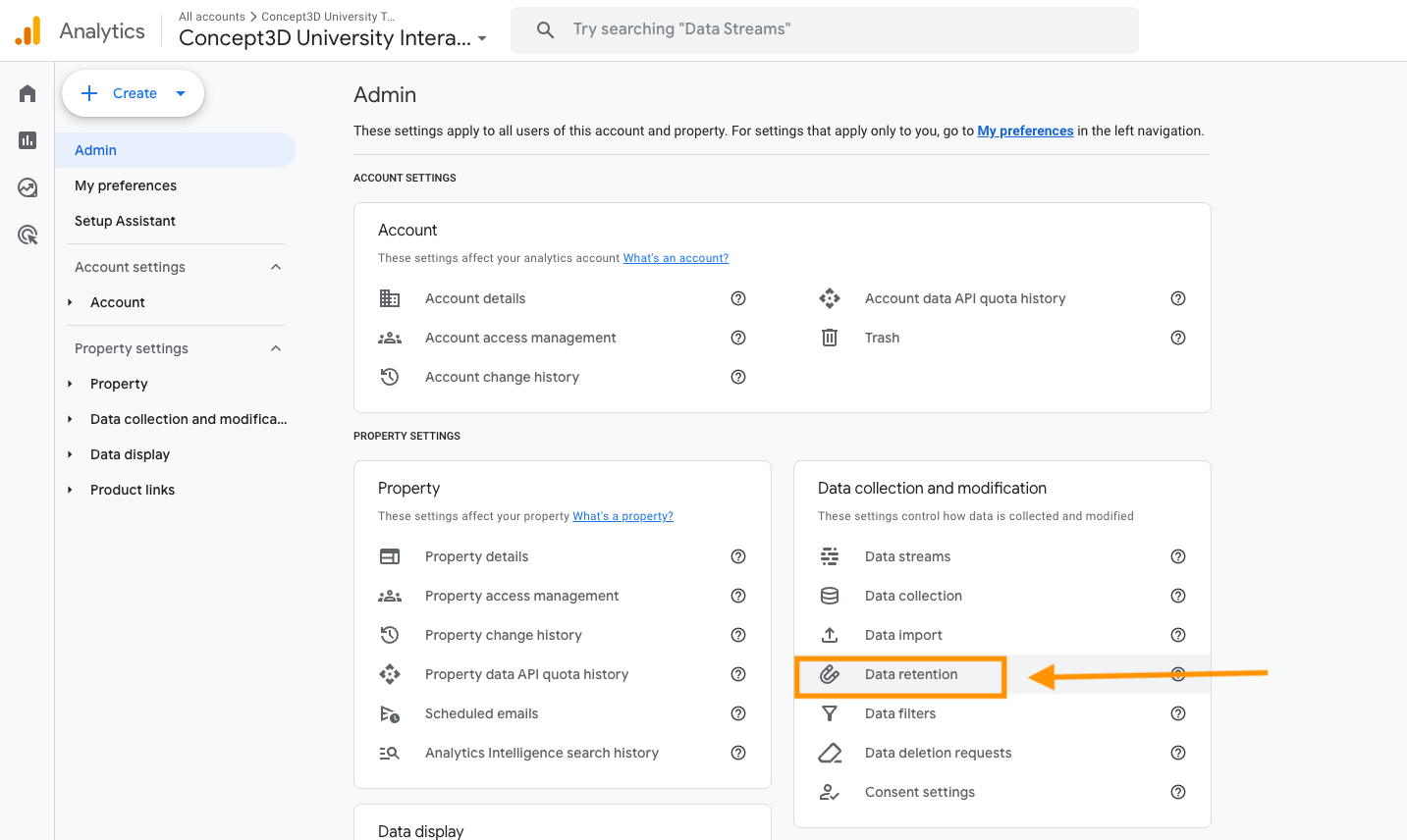The width and height of the screenshot is (1407, 840).
Task: Click the search field for Data Streams
Action: [x=825, y=29]
